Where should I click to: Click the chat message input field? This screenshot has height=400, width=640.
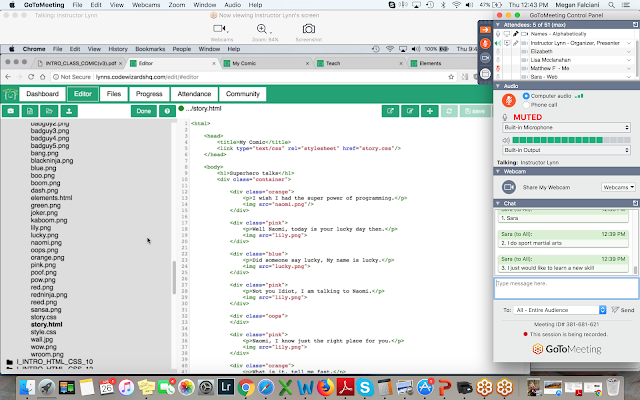pyautogui.click(x=566, y=289)
